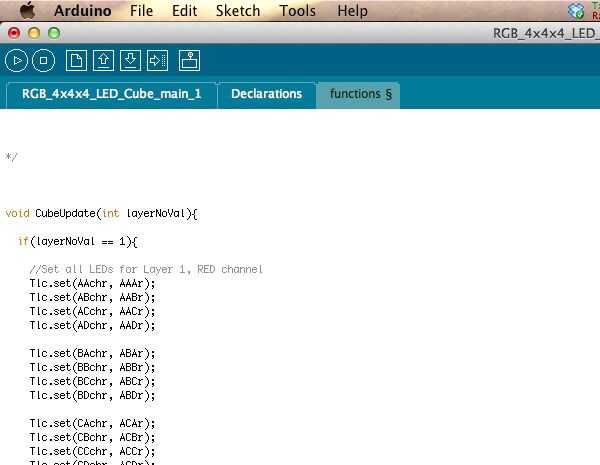This screenshot has height=465, width=600.
Task: Click the '*/' comment end line
Action: (11, 157)
